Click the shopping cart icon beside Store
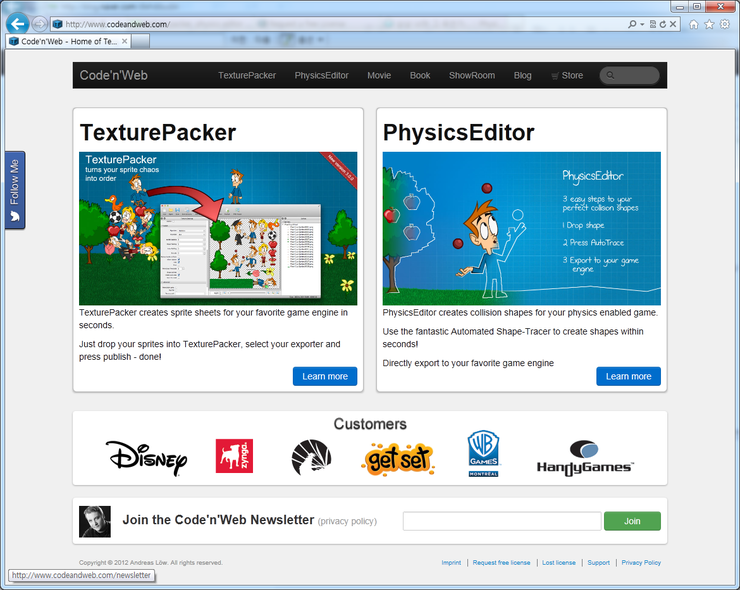 coord(555,76)
